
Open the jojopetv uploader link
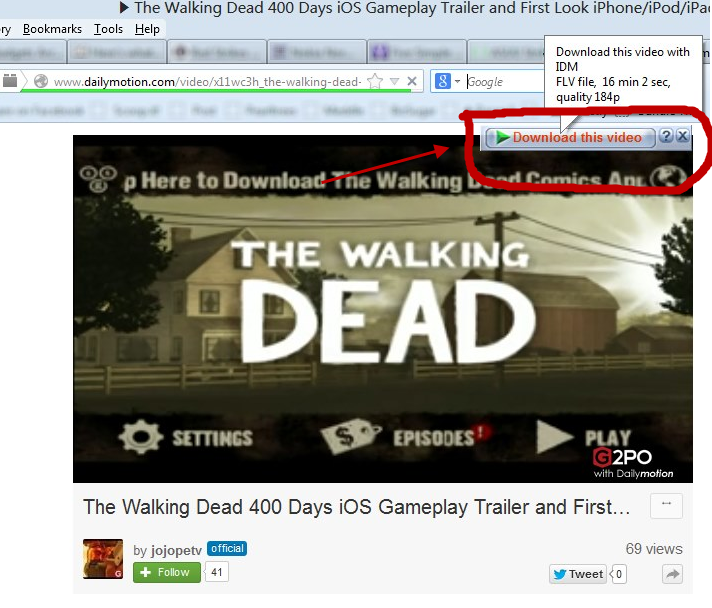[x=176, y=550]
